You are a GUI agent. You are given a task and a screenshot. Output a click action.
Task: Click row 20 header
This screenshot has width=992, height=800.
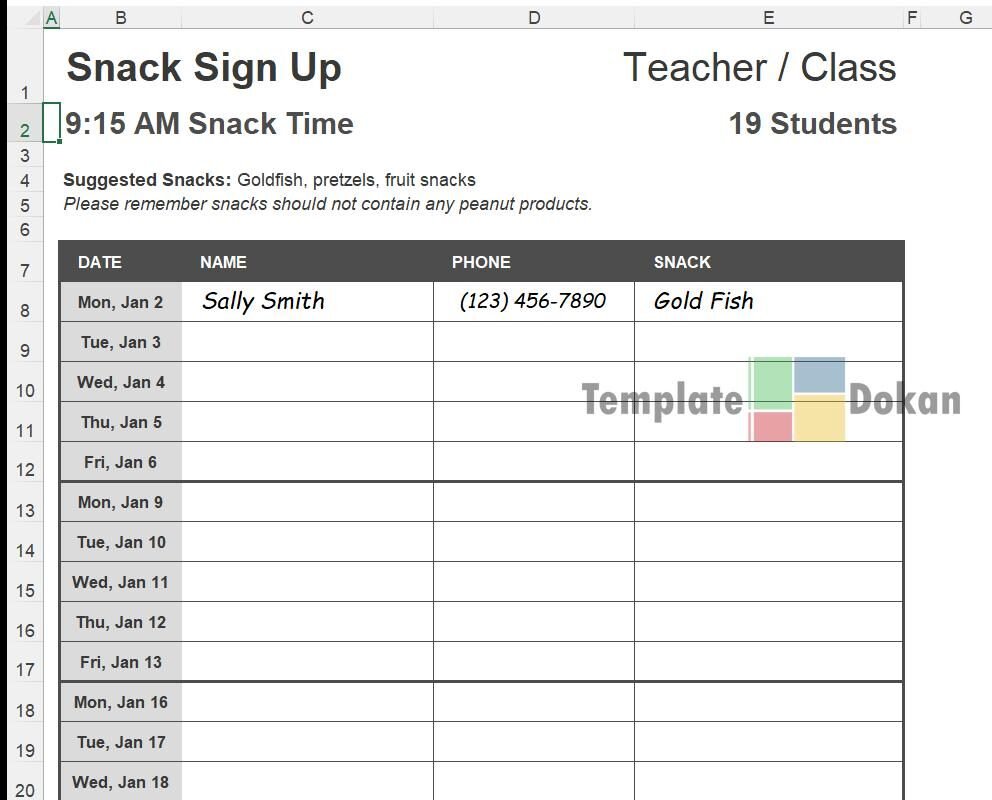click(x=25, y=790)
